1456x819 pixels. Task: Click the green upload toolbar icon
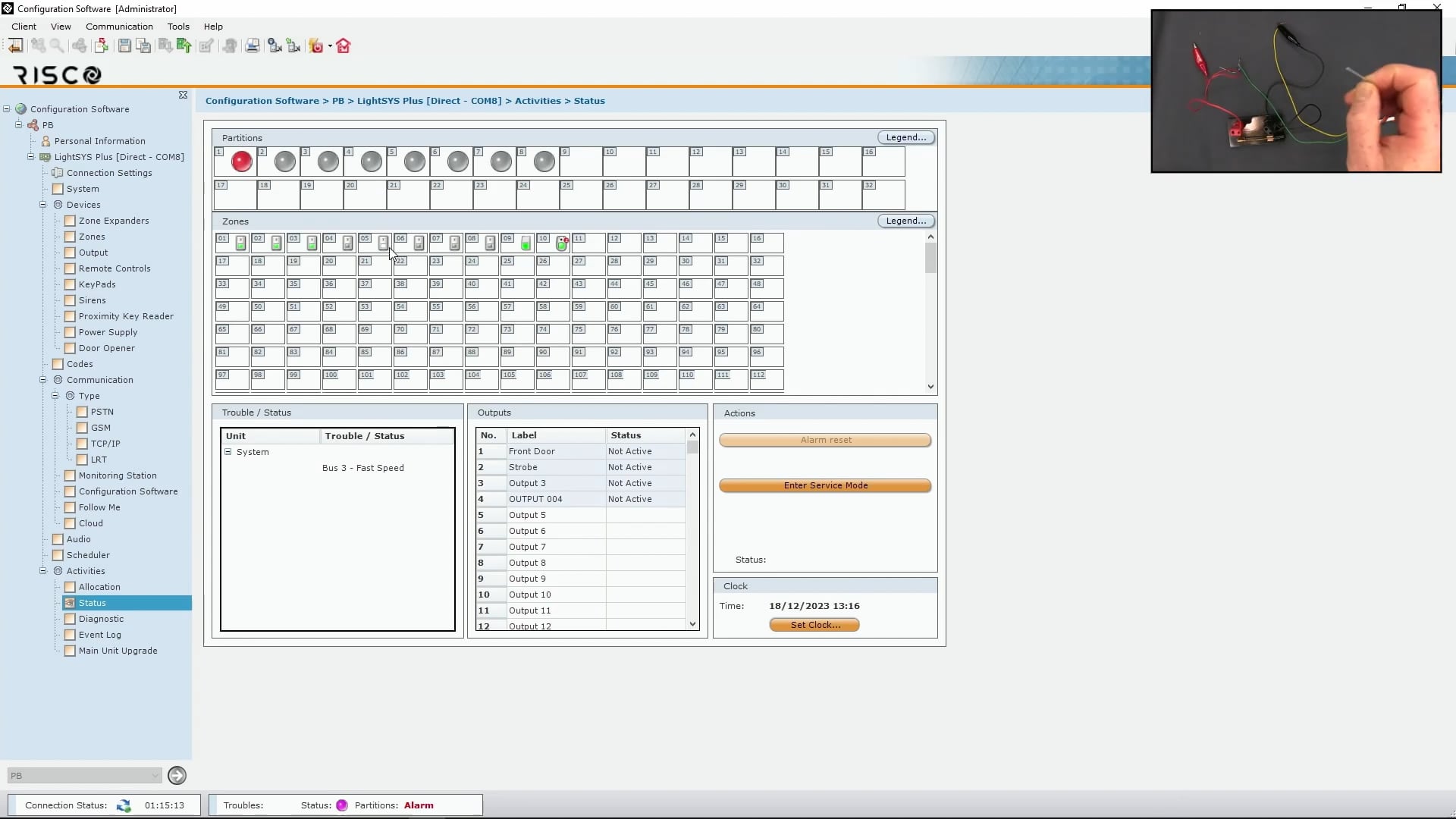click(x=184, y=45)
